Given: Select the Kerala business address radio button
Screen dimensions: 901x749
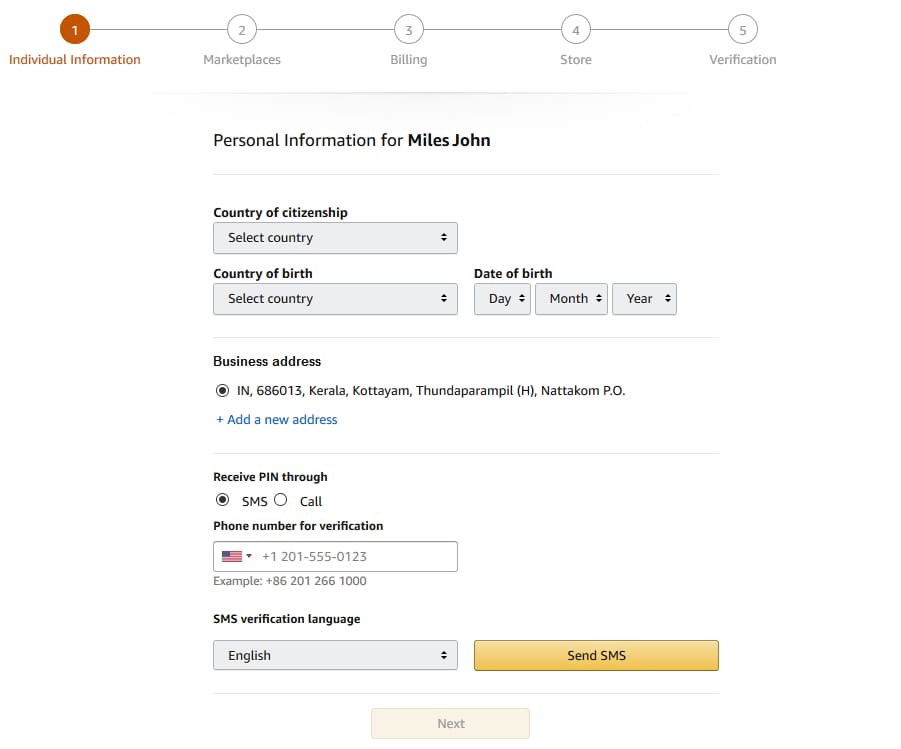Looking at the screenshot, I should [222, 390].
